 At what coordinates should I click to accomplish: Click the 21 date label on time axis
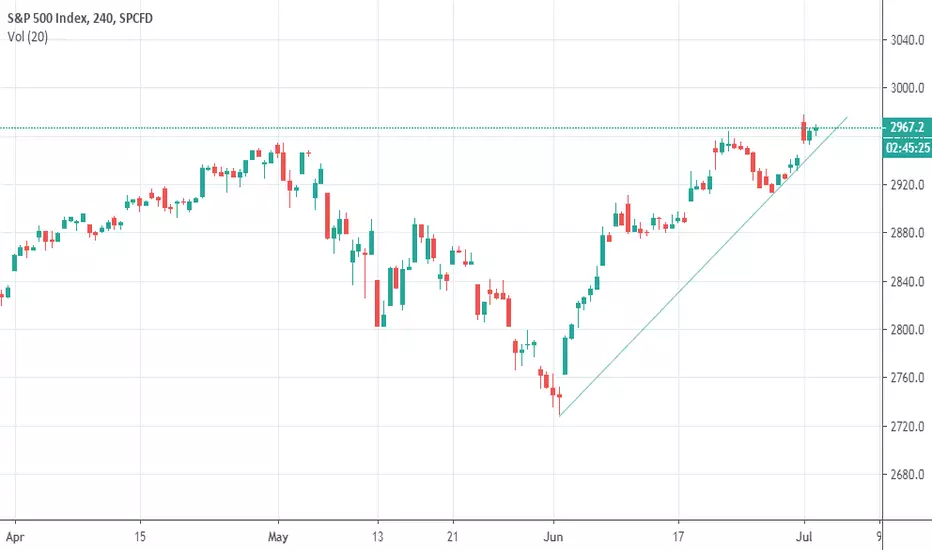452,537
